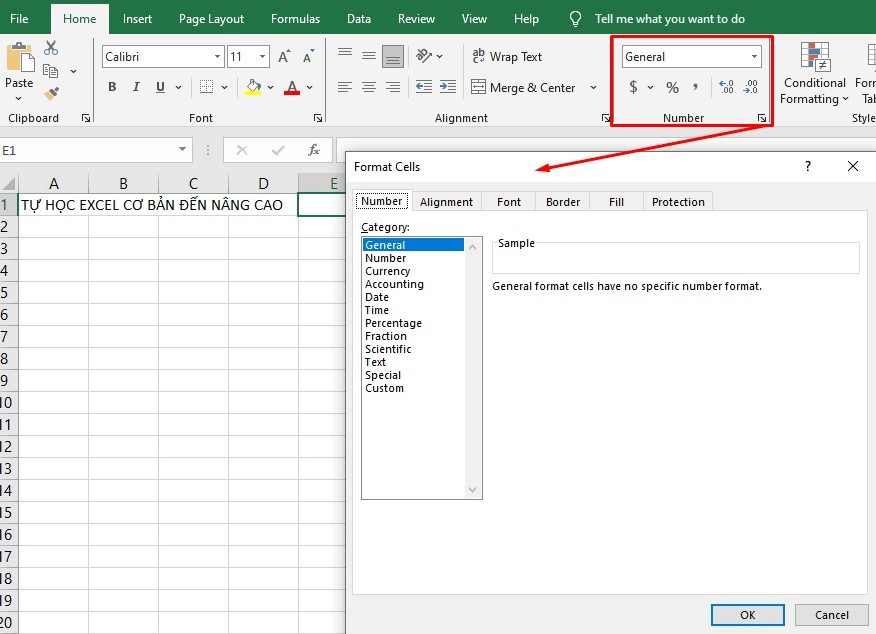This screenshot has width=876, height=634.
Task: Expand the font size dropdown
Action: (263, 57)
